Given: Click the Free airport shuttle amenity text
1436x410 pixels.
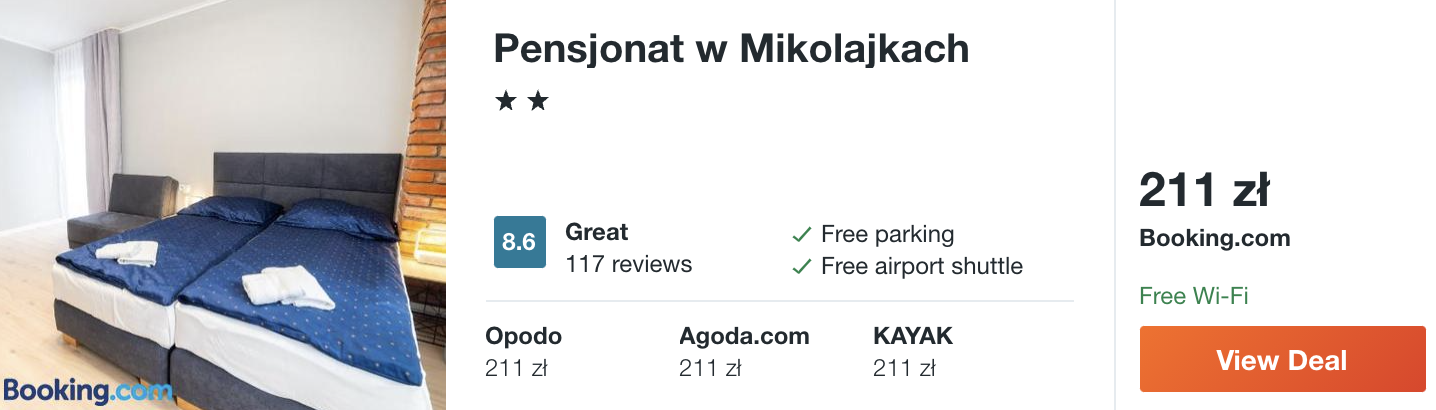Looking at the screenshot, I should point(922,266).
